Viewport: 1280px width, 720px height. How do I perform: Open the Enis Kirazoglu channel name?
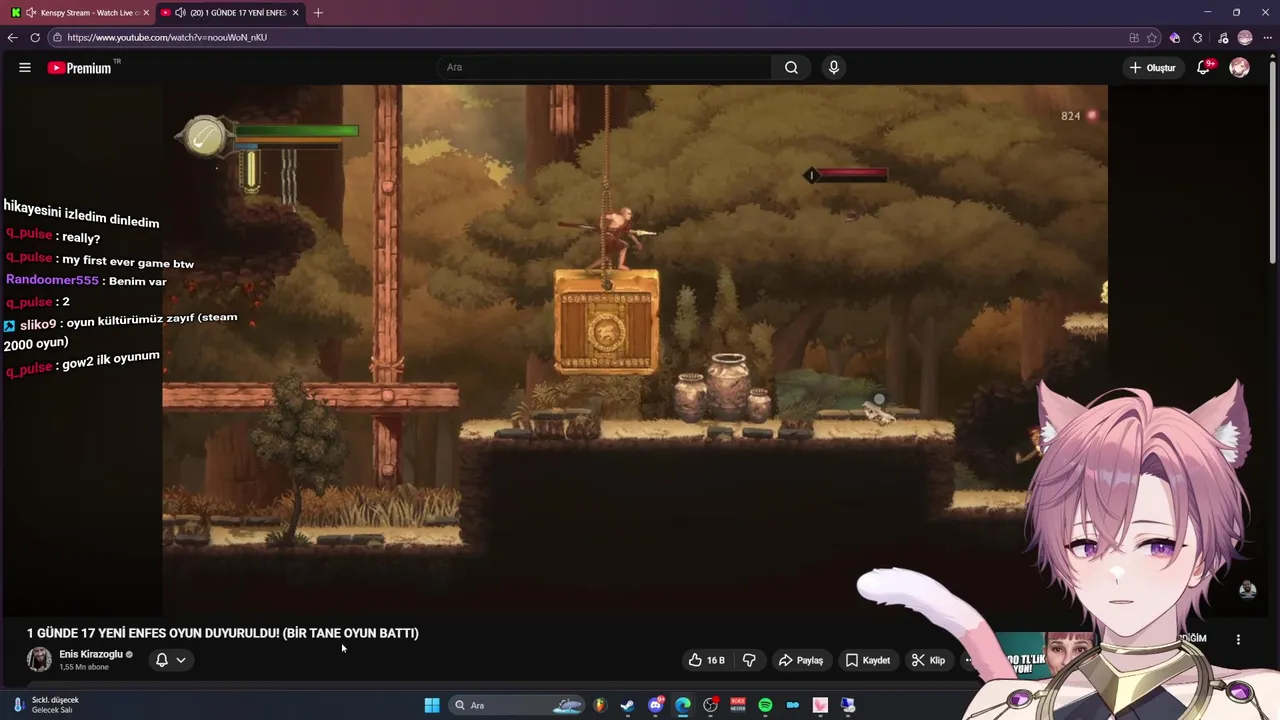point(91,654)
